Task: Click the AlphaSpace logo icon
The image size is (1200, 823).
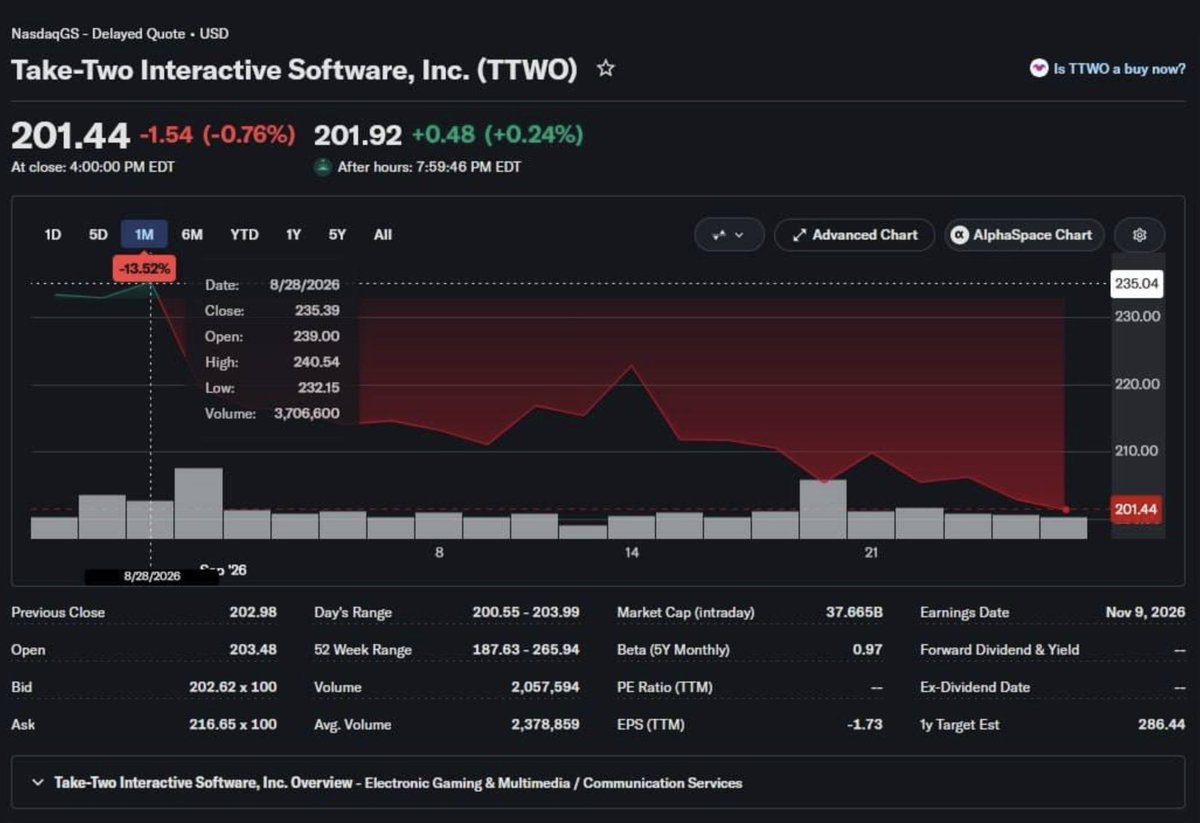Action: coord(959,235)
